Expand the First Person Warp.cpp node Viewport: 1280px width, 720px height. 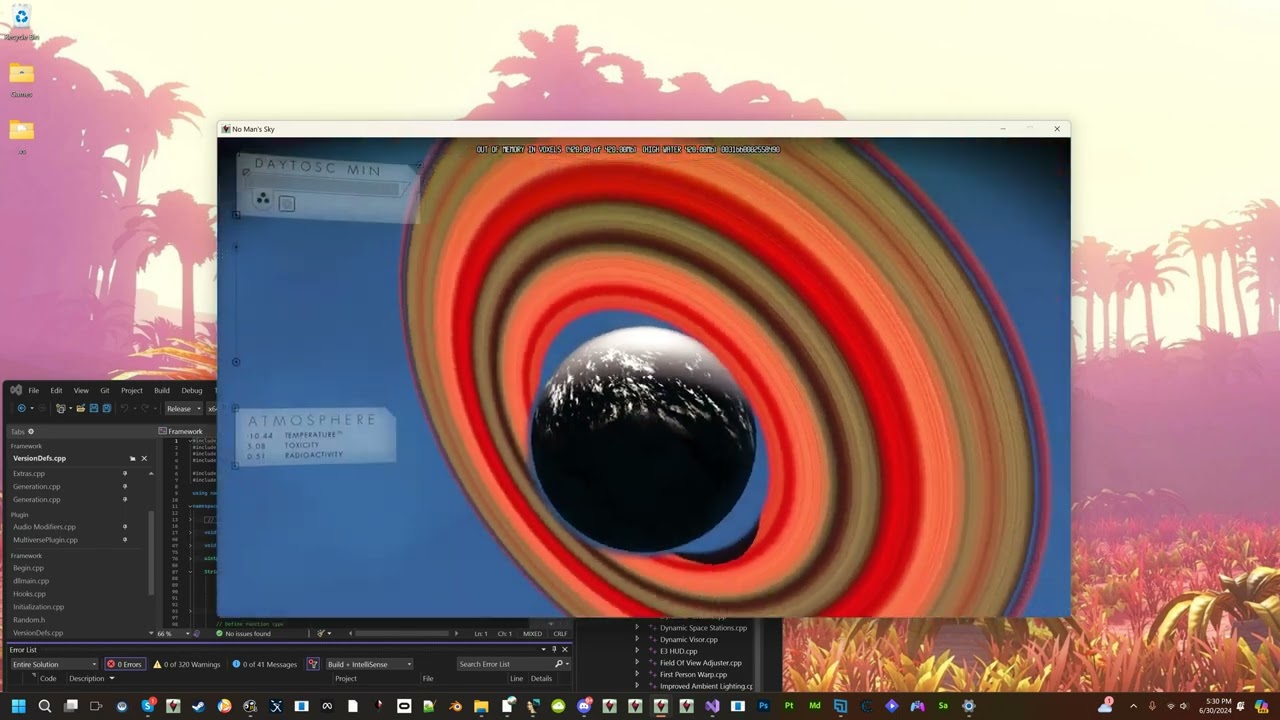pos(637,675)
